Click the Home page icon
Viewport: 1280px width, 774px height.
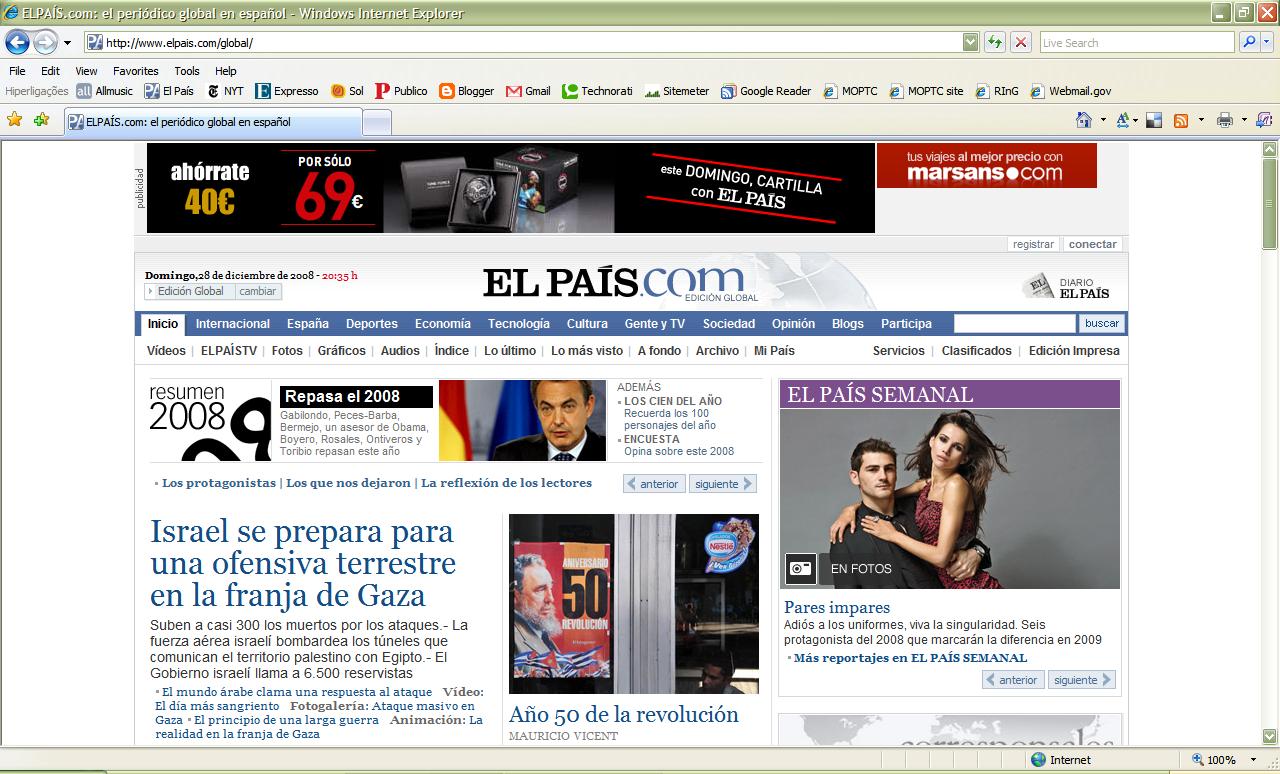pos(1083,120)
